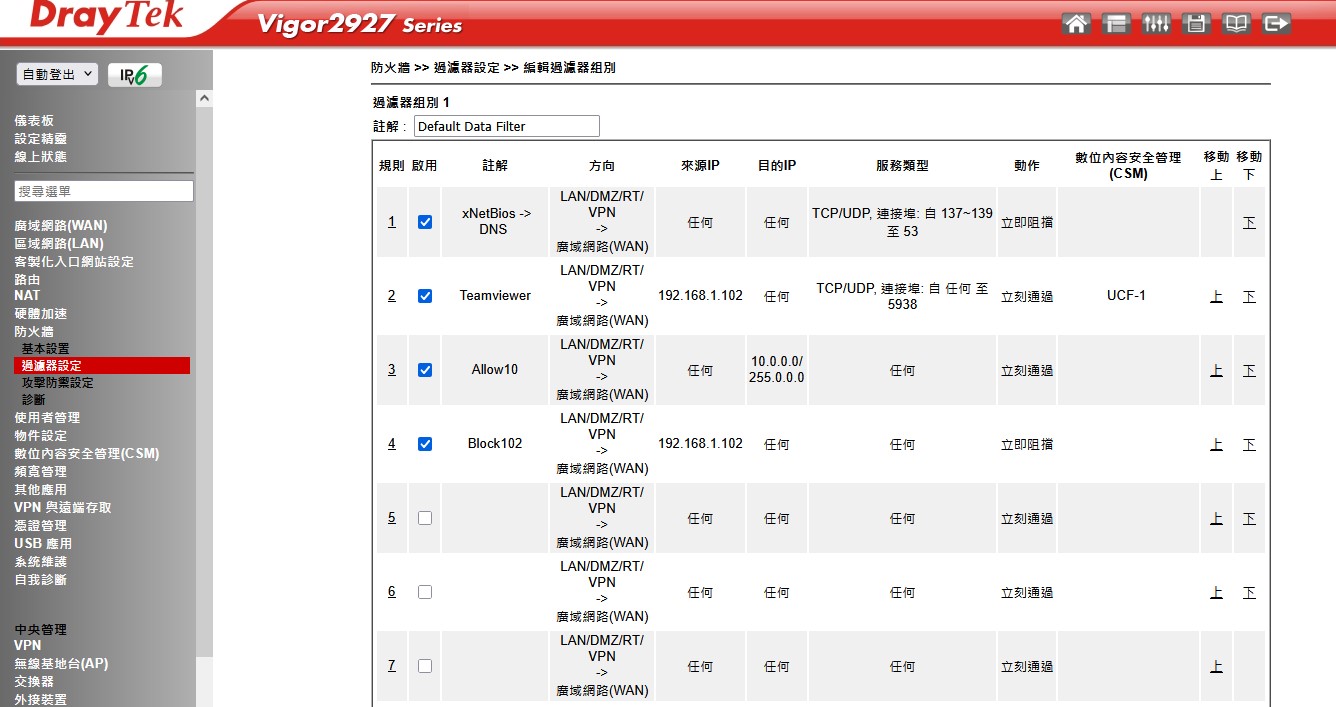Click the sidebar scrollbar up arrow
The height and width of the screenshot is (707, 1336).
coord(204,99)
